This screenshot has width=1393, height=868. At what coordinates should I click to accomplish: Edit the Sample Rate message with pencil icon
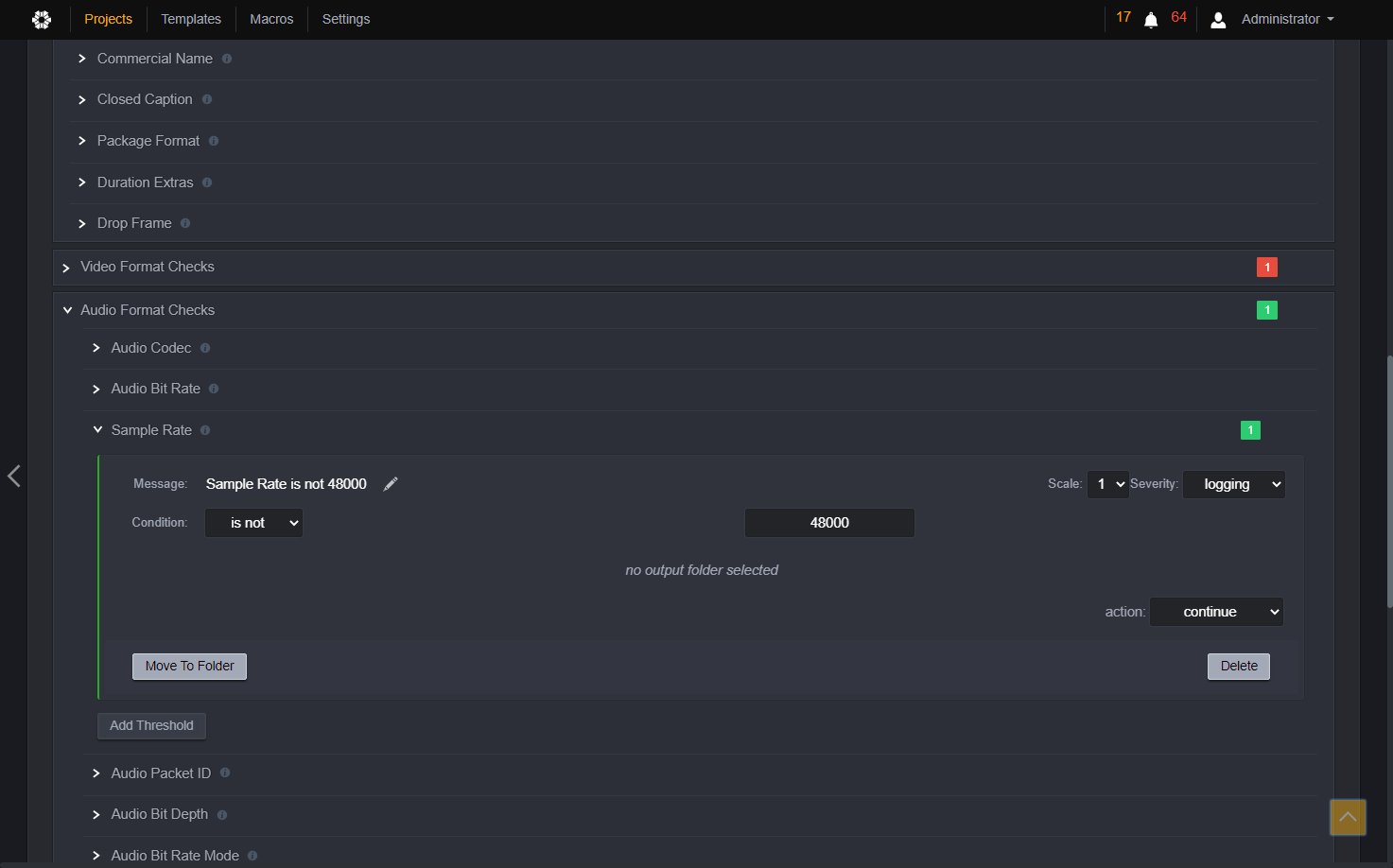391,484
